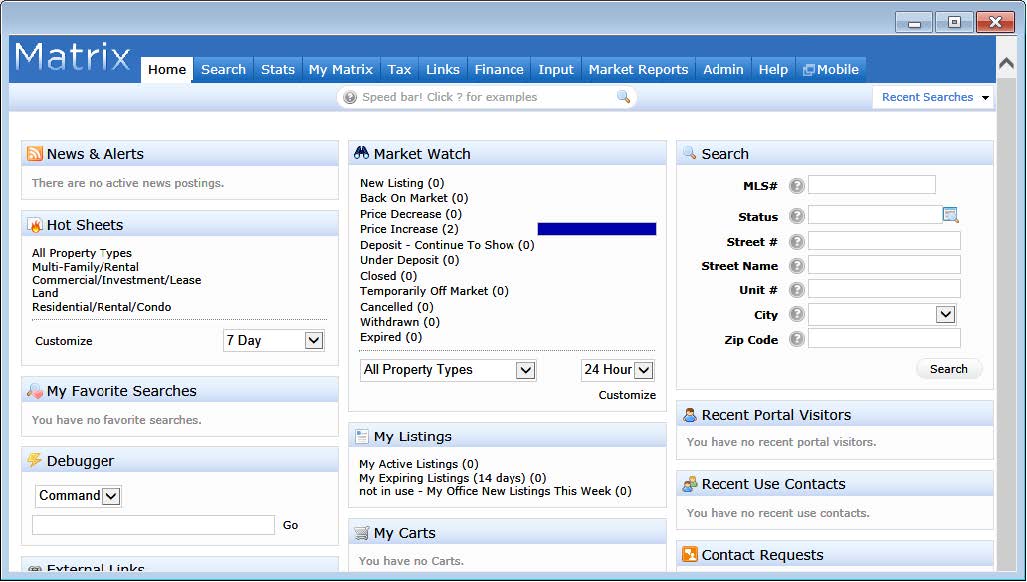1027x582 pixels.
Task: Click the Go button in Debugger
Action: pyautogui.click(x=290, y=525)
